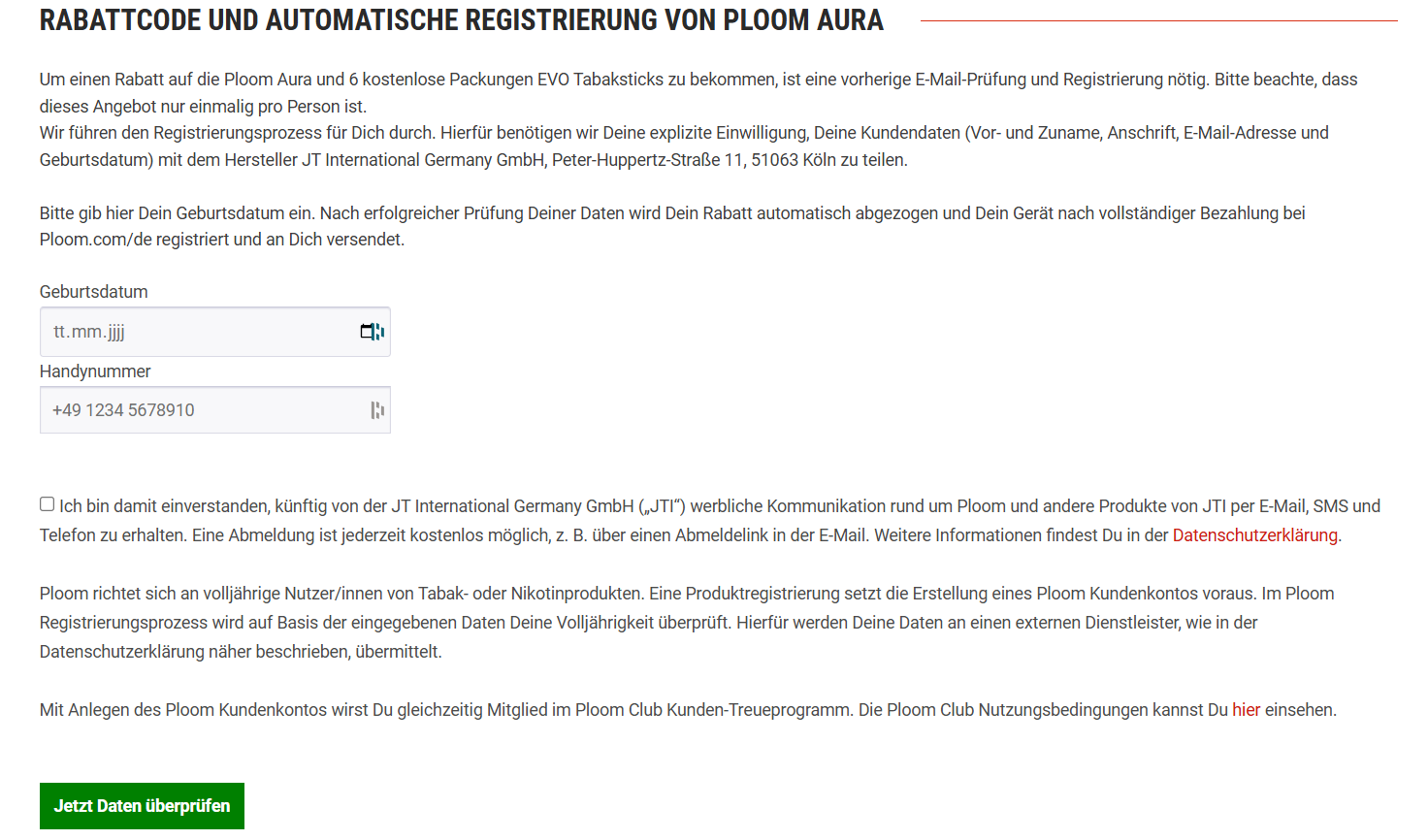
Task: Click the 'Geburtsdatum' field label
Action: click(x=94, y=292)
